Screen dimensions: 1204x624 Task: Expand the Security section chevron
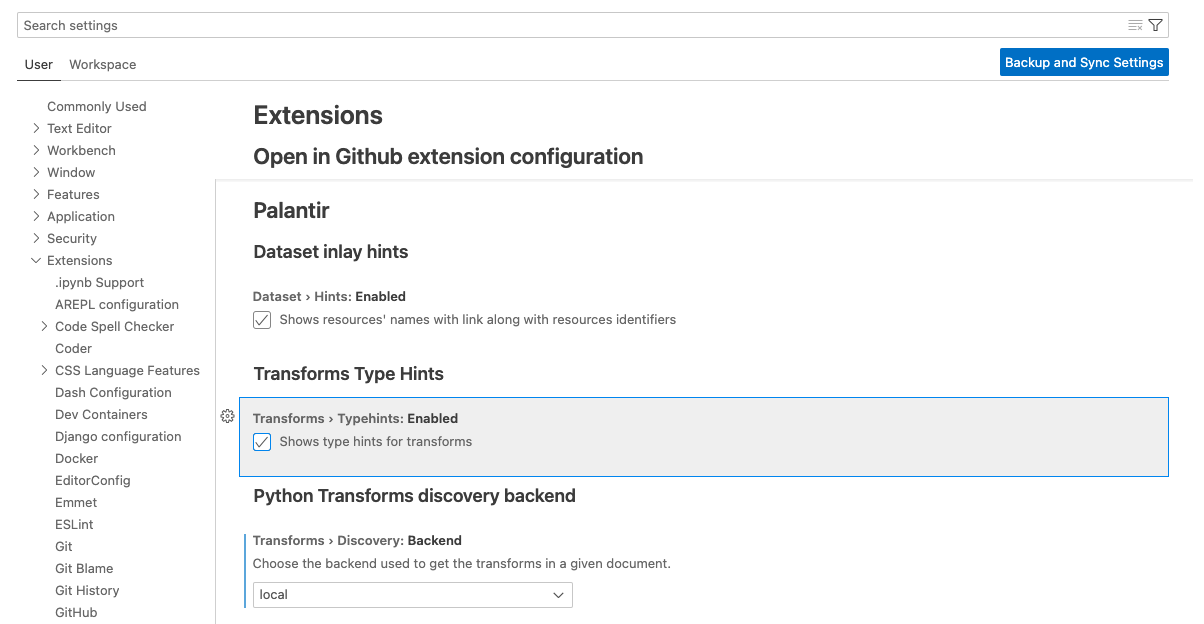click(36, 238)
